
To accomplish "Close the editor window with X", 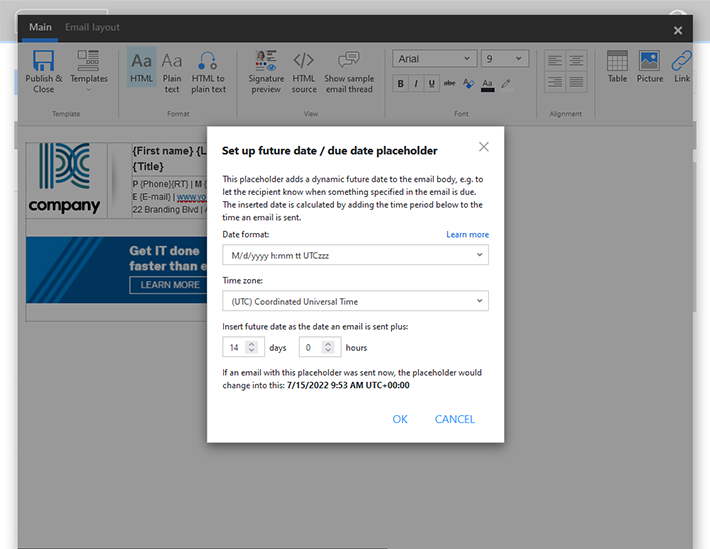I will point(677,30).
